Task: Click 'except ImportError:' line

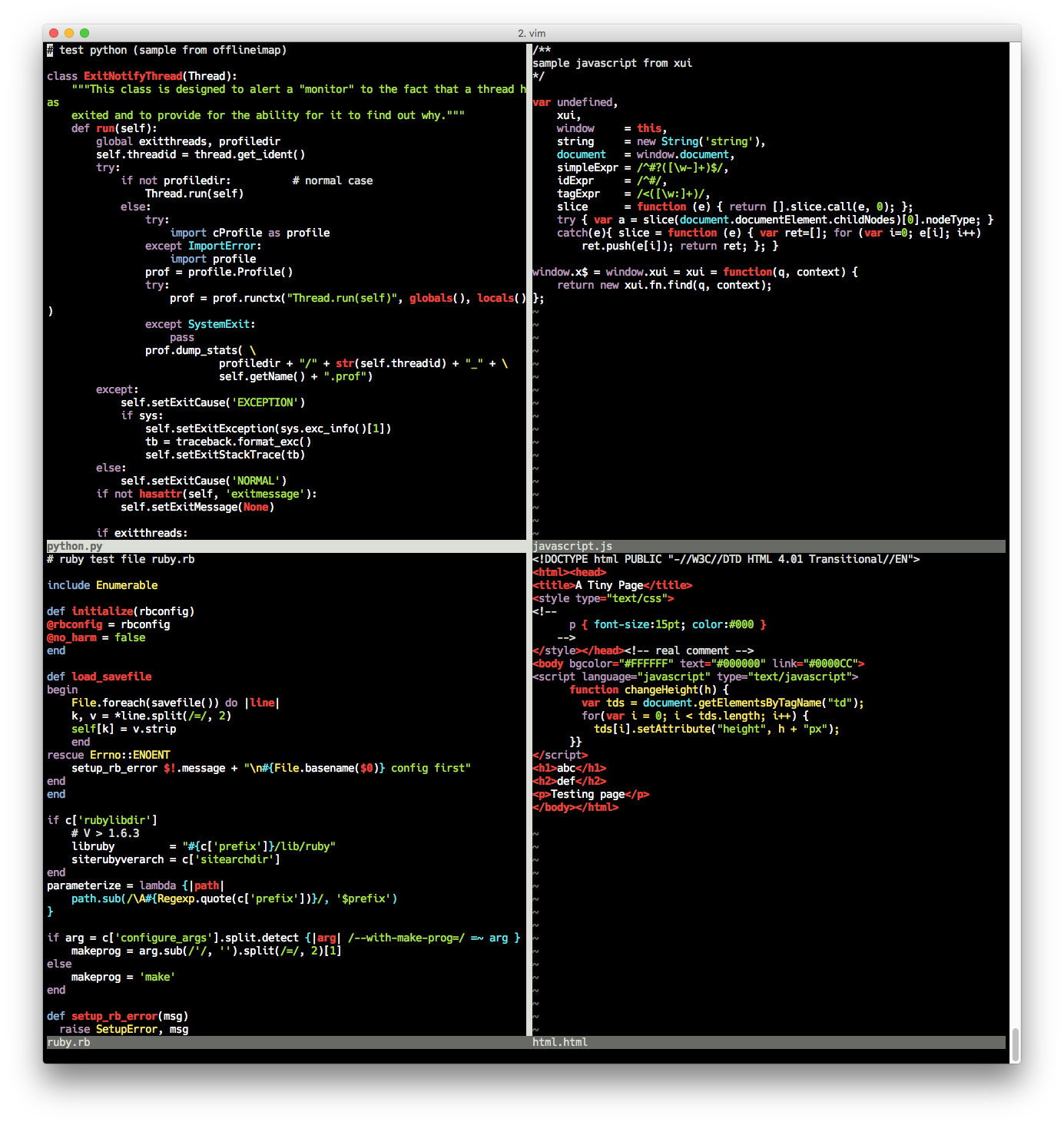Action: (204, 246)
